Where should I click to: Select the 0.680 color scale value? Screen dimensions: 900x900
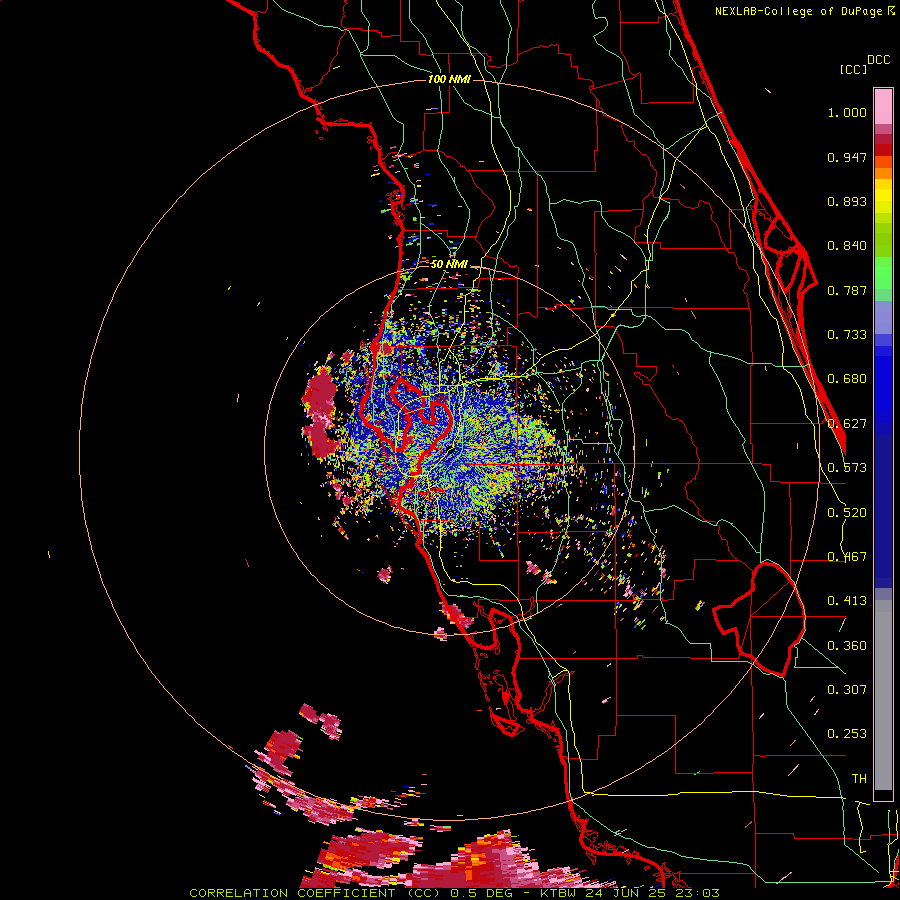point(847,379)
